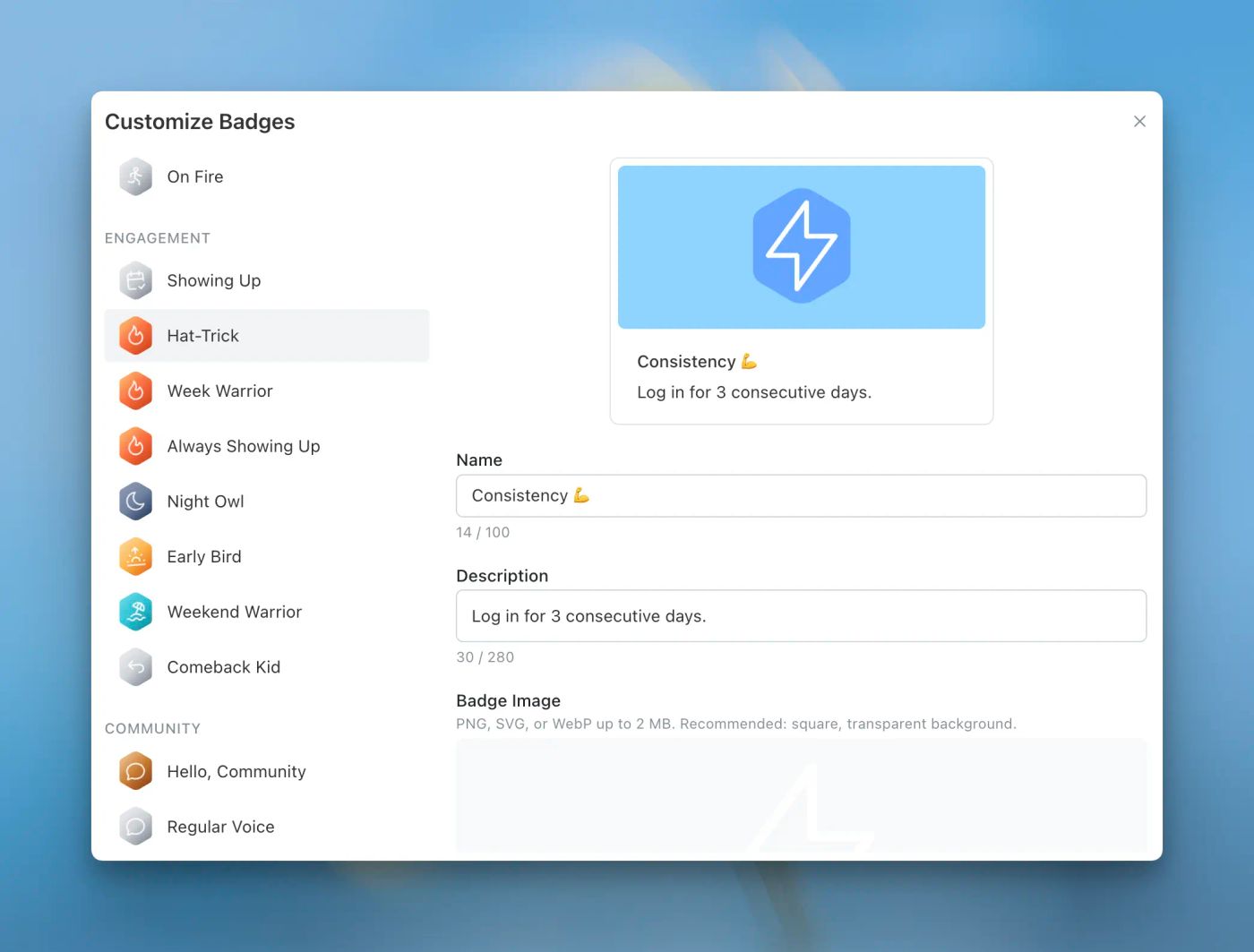Screen dimensions: 1254x952
Task: Select the Regular Voice badge label
Action: (x=220, y=827)
